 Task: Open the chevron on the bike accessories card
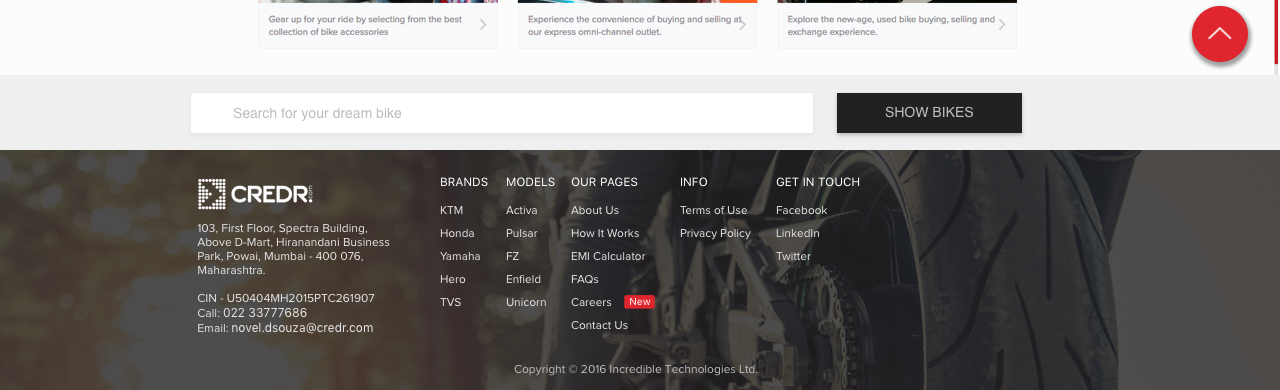pos(483,25)
